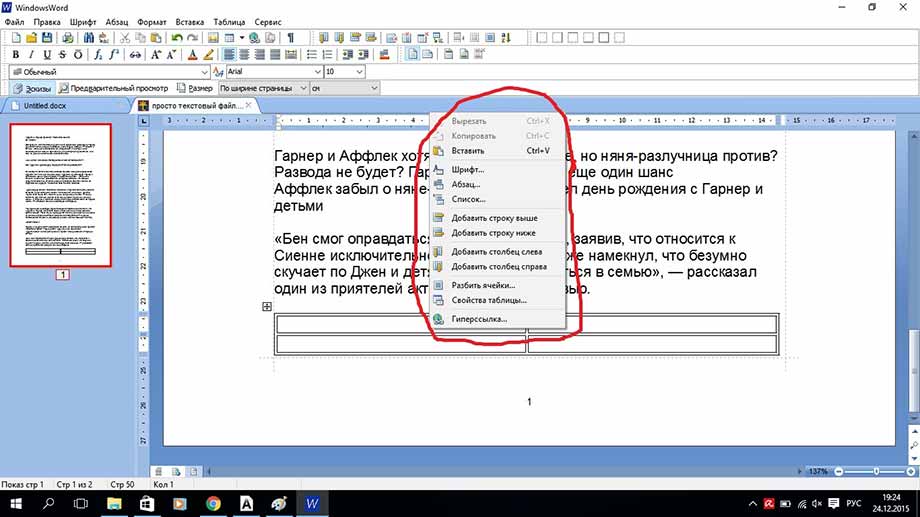Choose highlight color with marker icon
The width and height of the screenshot is (920, 517).
208,55
